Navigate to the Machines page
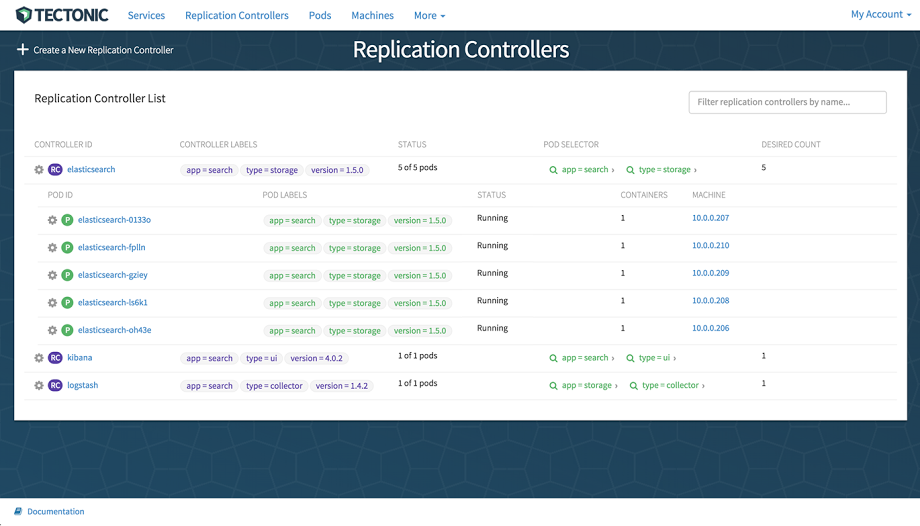 pyautogui.click(x=373, y=15)
